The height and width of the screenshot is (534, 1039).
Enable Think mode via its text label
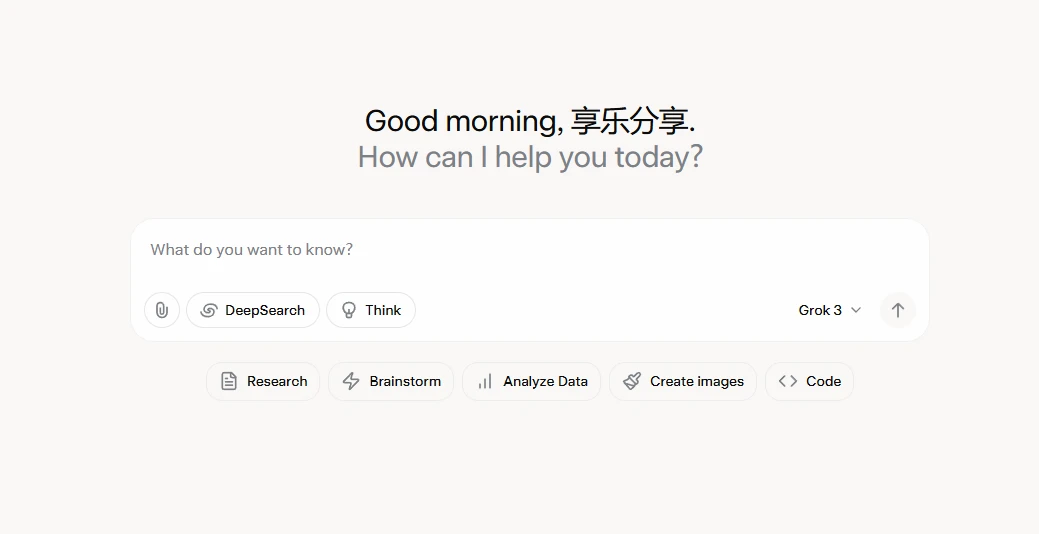point(383,310)
